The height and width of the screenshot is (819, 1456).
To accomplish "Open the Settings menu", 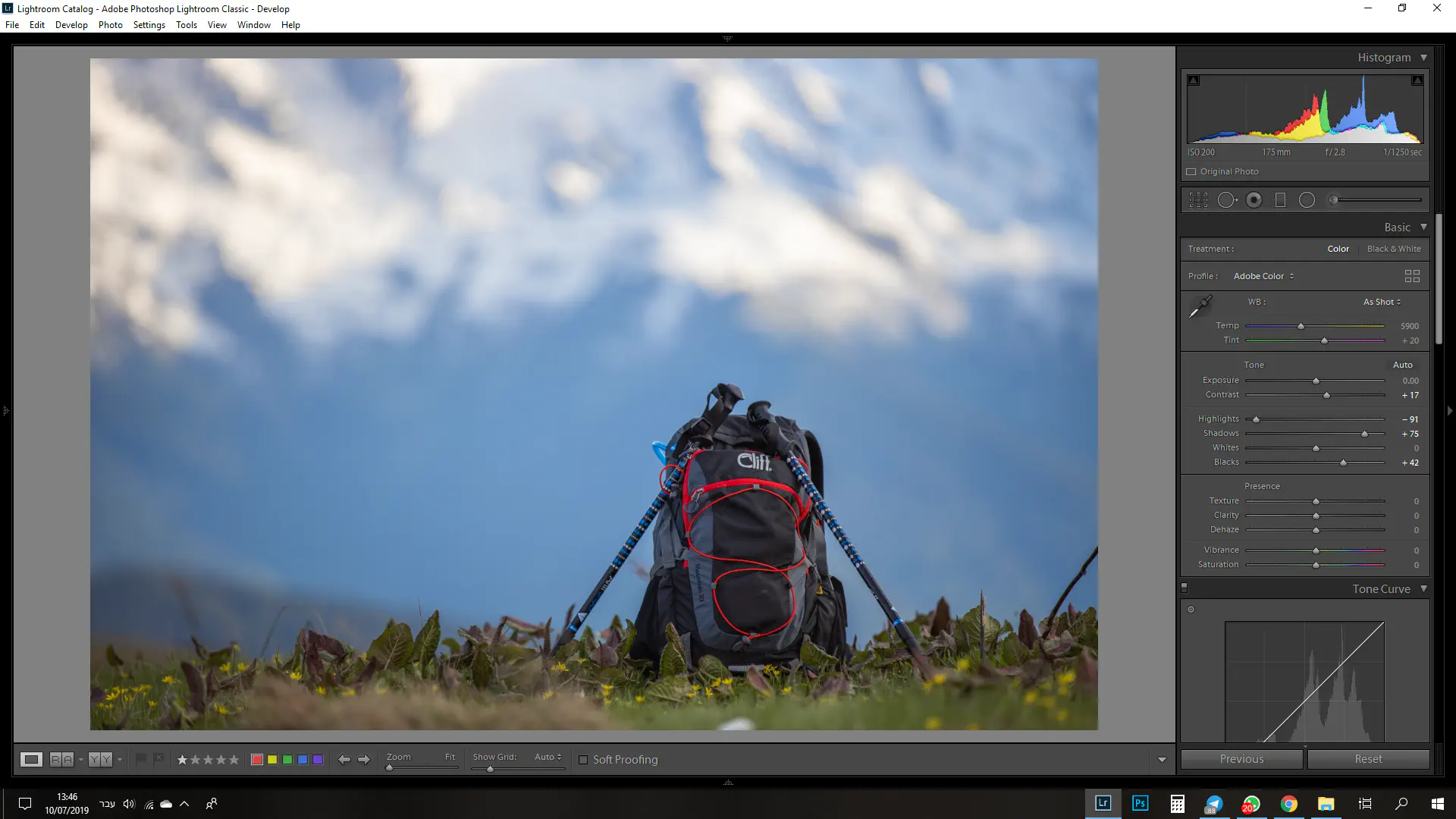I will [x=149, y=25].
